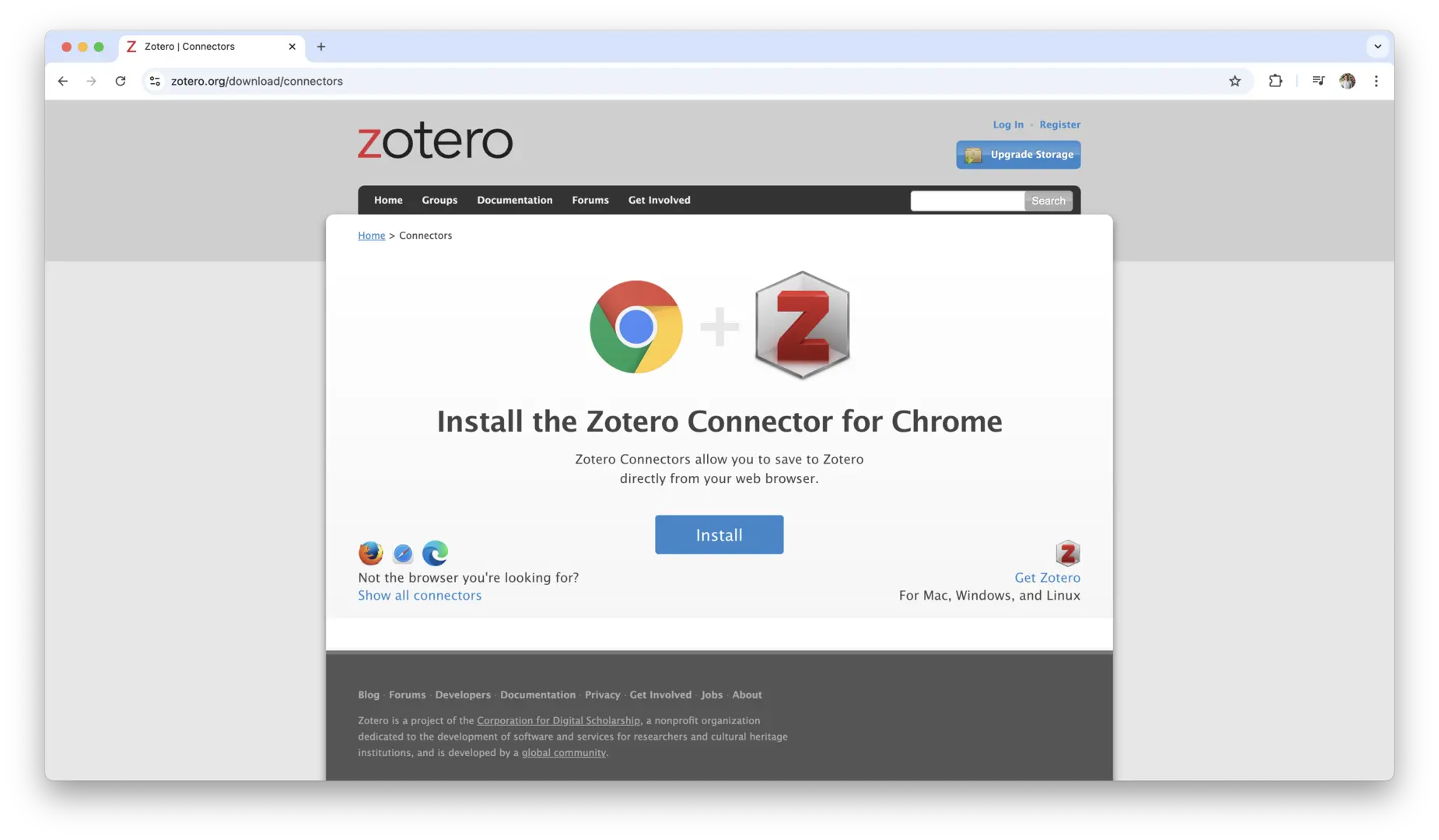Click the blue Install button
This screenshot has width=1439, height=840.
pyautogui.click(x=719, y=534)
